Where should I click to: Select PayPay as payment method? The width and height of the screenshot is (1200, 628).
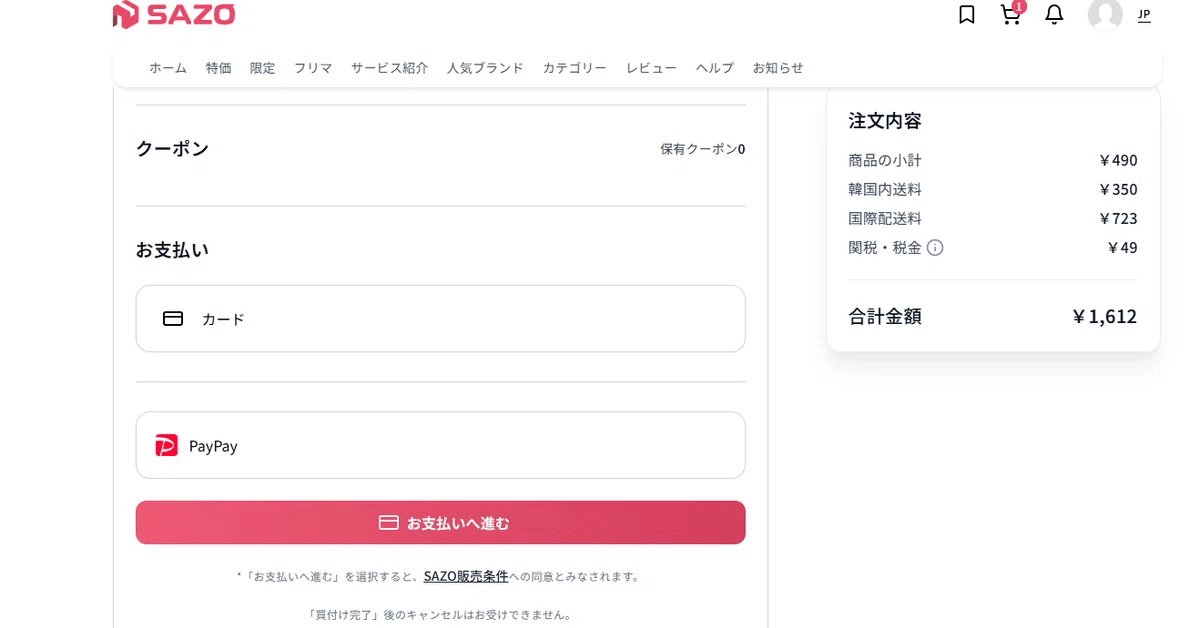[x=440, y=445]
